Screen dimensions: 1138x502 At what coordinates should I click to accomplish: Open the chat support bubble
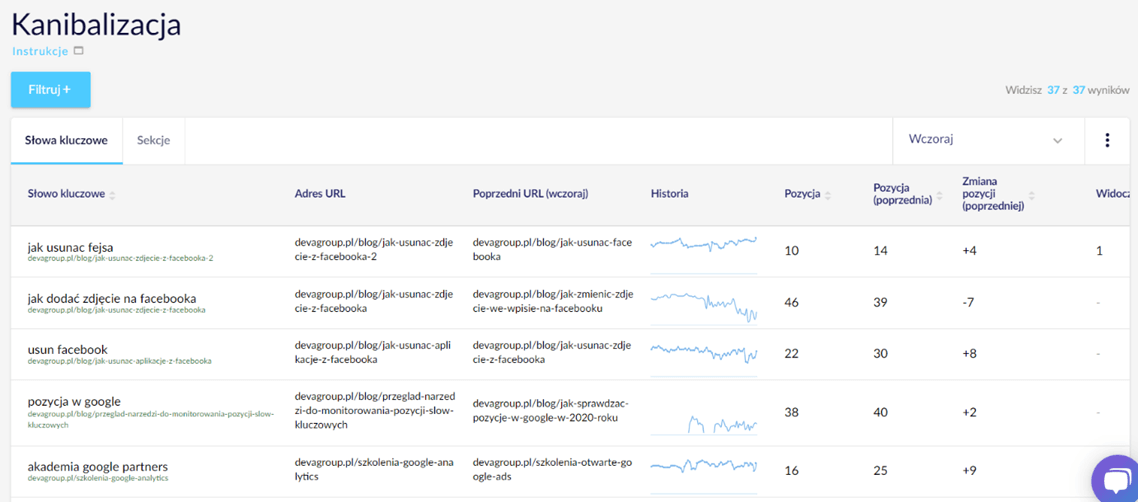click(x=1114, y=480)
